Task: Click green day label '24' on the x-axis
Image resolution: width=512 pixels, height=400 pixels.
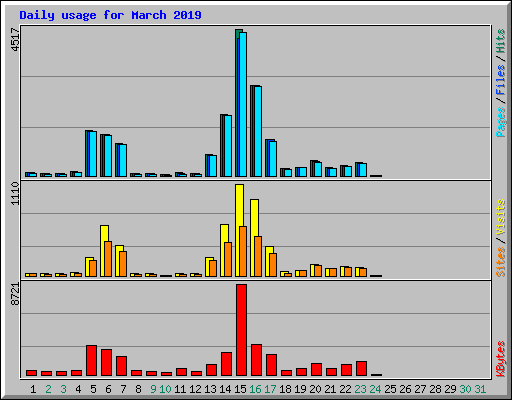Action: [375, 389]
